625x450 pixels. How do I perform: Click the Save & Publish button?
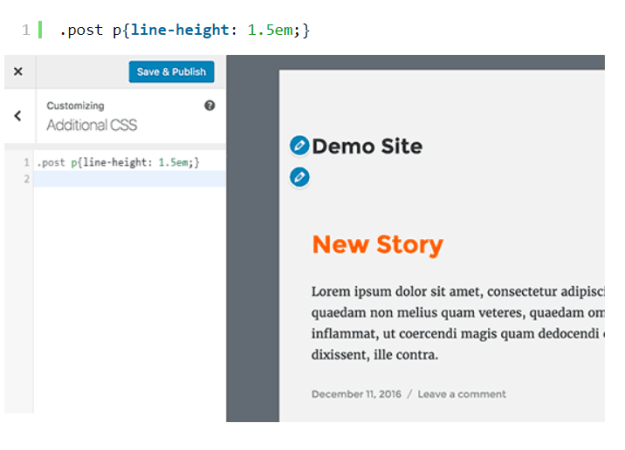click(x=171, y=72)
